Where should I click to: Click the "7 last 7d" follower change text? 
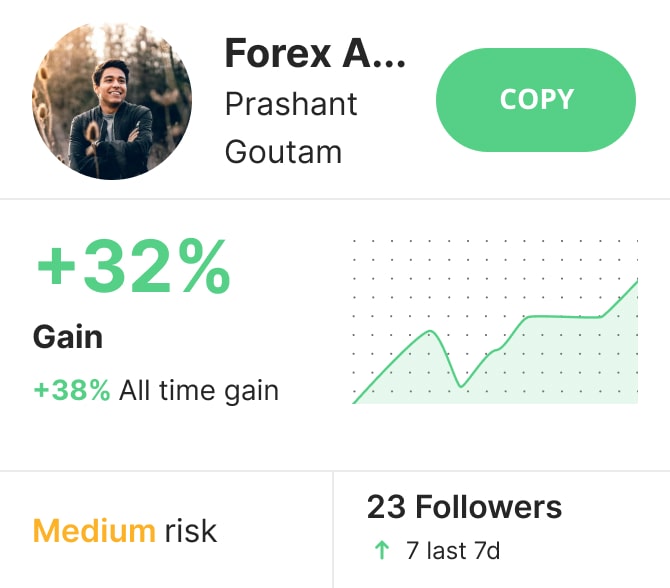tap(452, 550)
